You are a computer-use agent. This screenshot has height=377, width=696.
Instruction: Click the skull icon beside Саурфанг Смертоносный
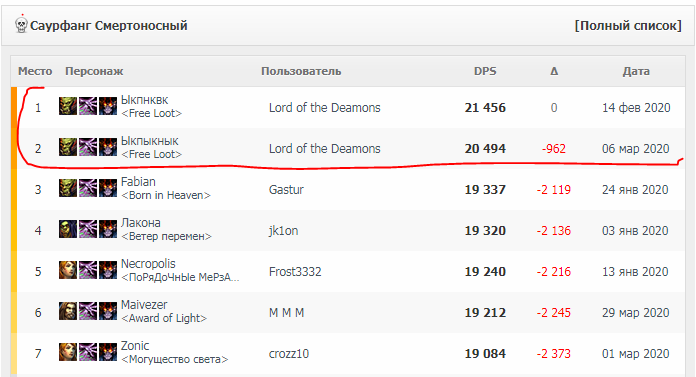[x=21, y=25]
